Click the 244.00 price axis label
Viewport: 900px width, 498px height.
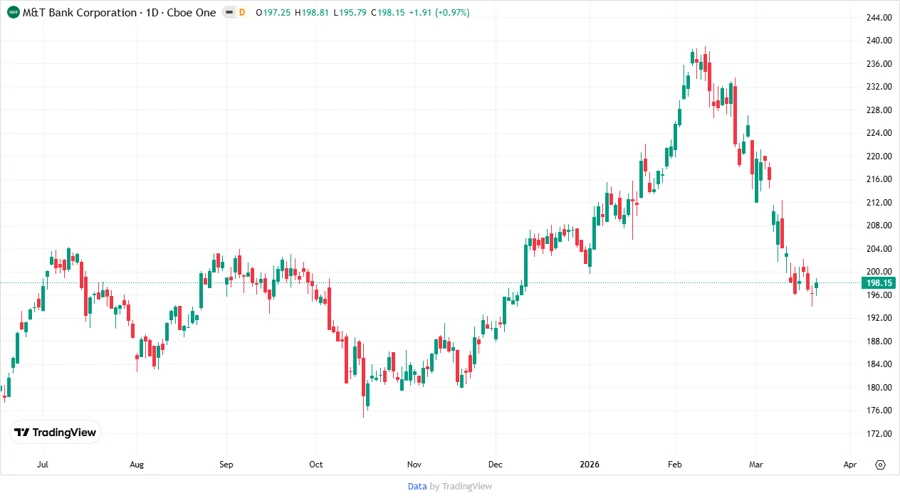879,18
